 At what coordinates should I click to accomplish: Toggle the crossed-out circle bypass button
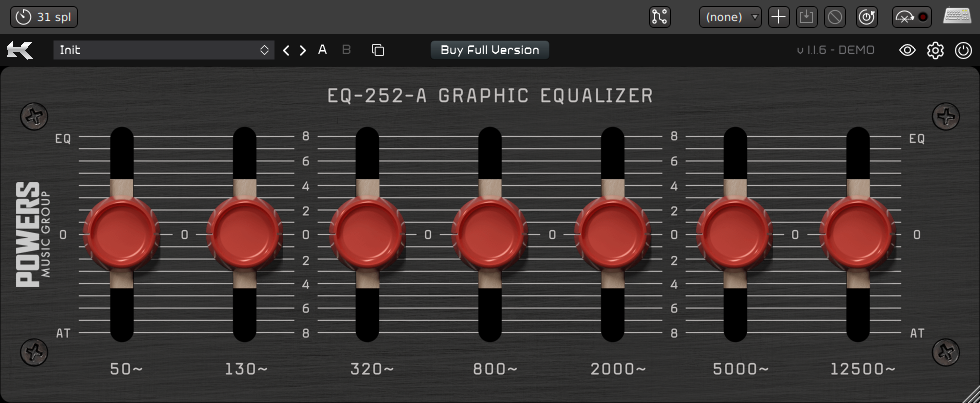point(835,17)
